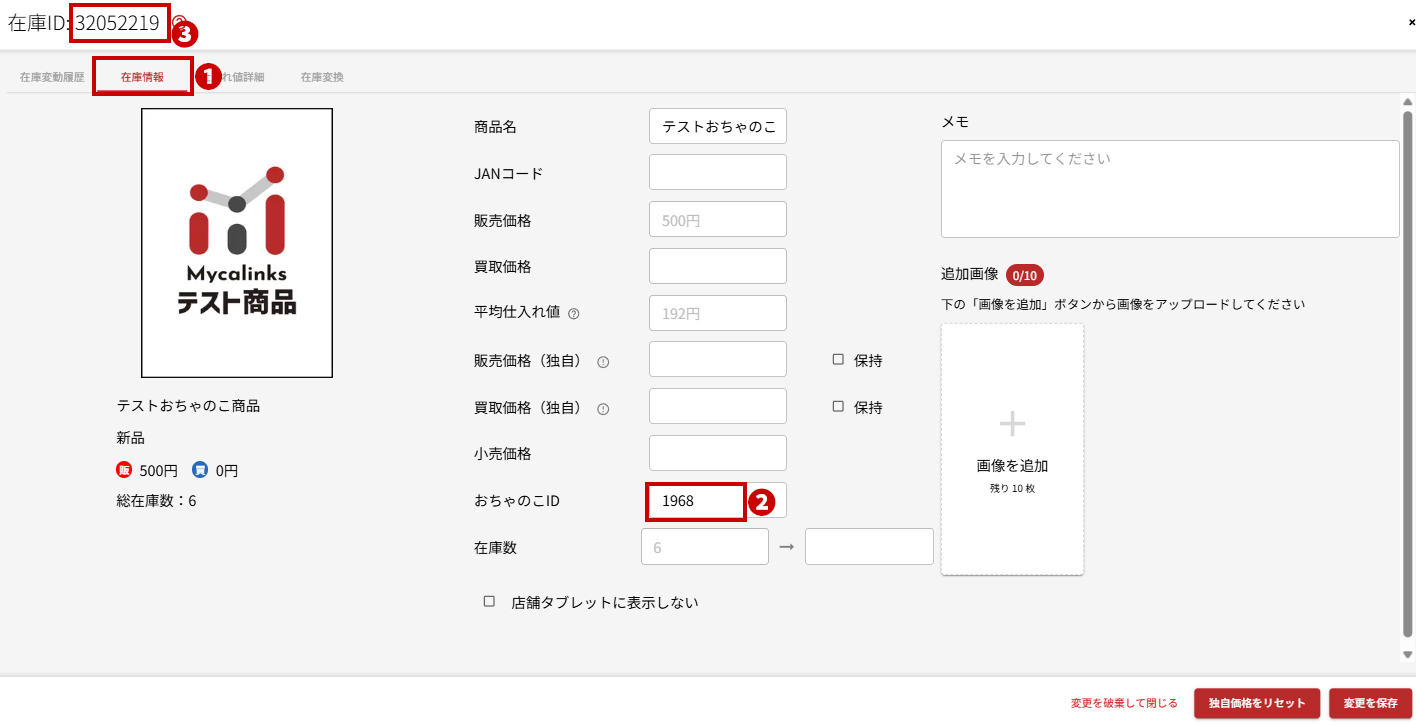Click the info icon beside 買取価格（独自）
Image resolution: width=1416 pixels, height=725 pixels.
pyautogui.click(x=603, y=409)
